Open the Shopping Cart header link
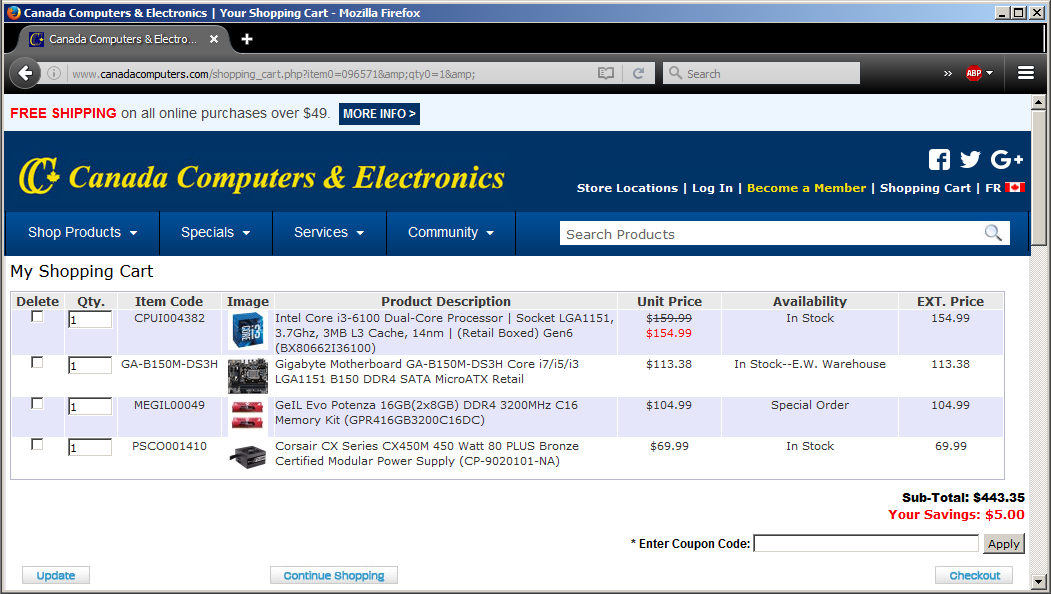 pyautogui.click(x=925, y=188)
